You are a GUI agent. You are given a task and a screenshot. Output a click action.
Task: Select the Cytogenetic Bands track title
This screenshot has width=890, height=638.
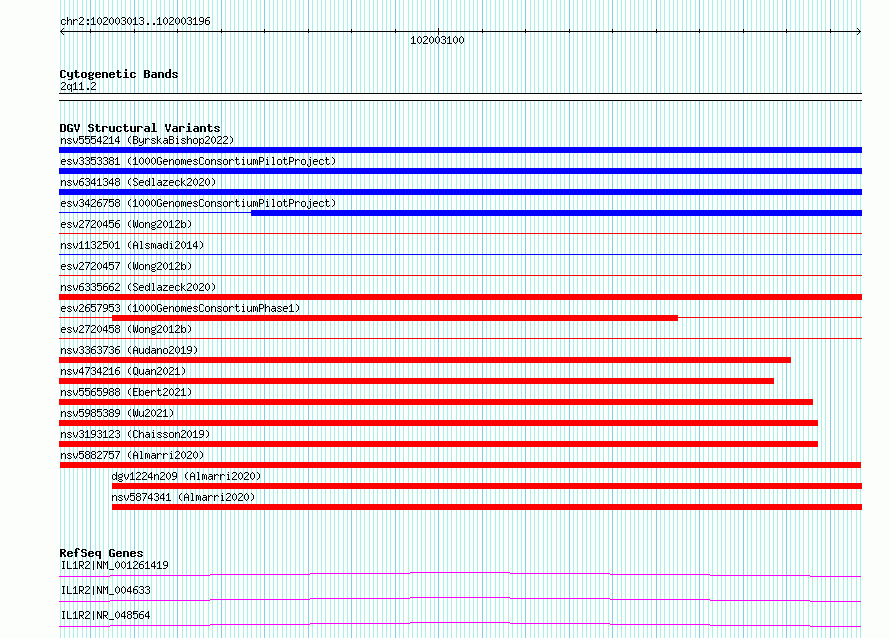pyautogui.click(x=119, y=74)
